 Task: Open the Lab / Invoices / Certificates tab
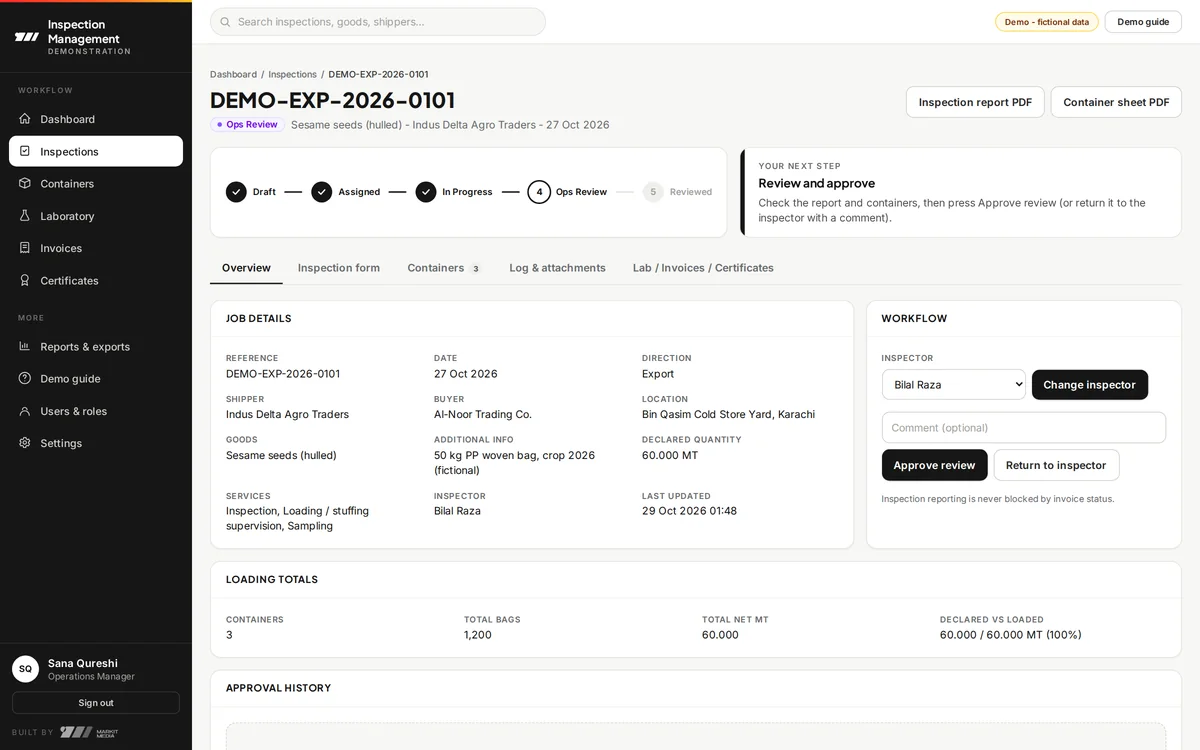tap(703, 268)
